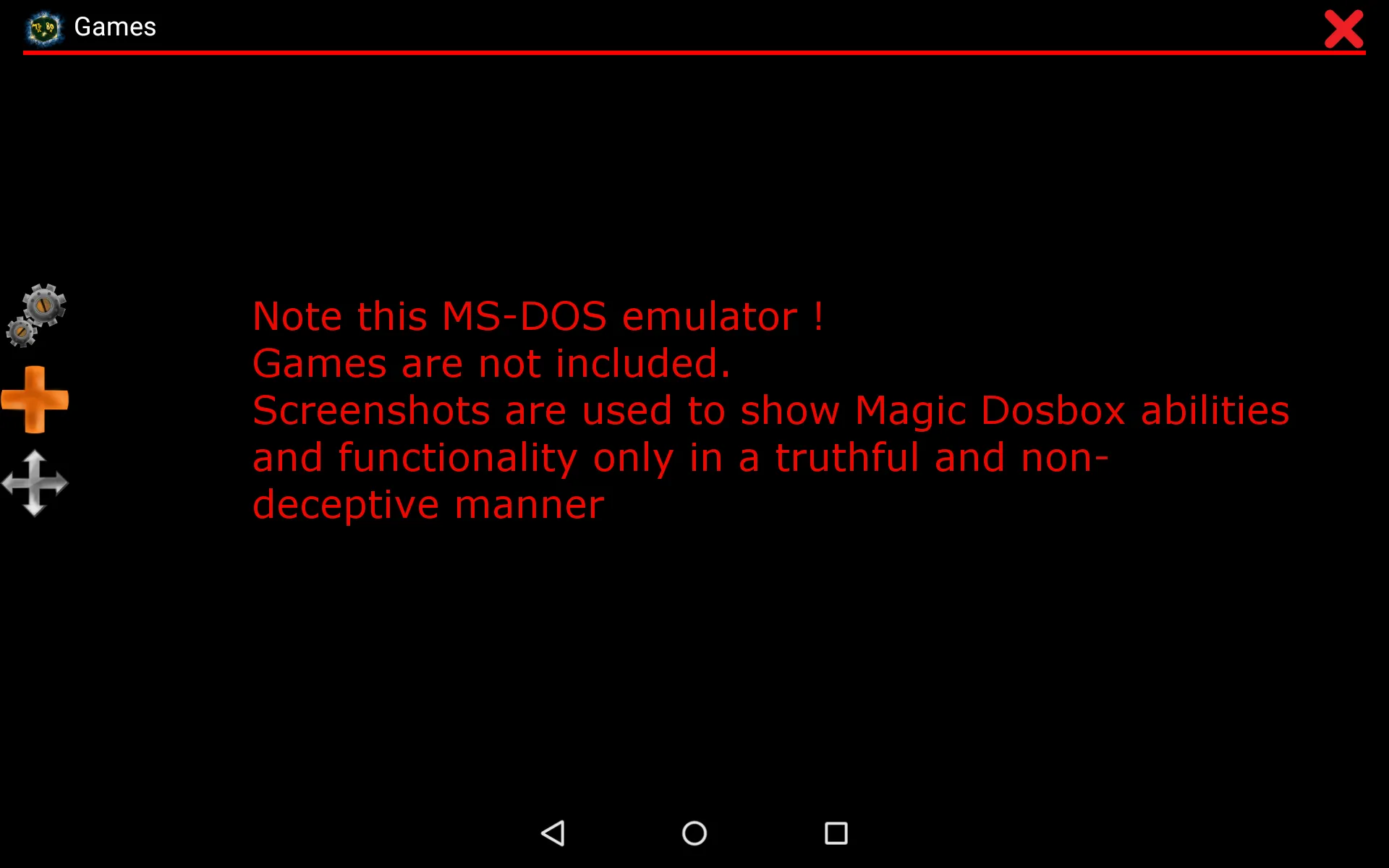
Task: Click the word 'Screenshots' in red text
Action: 371,411
